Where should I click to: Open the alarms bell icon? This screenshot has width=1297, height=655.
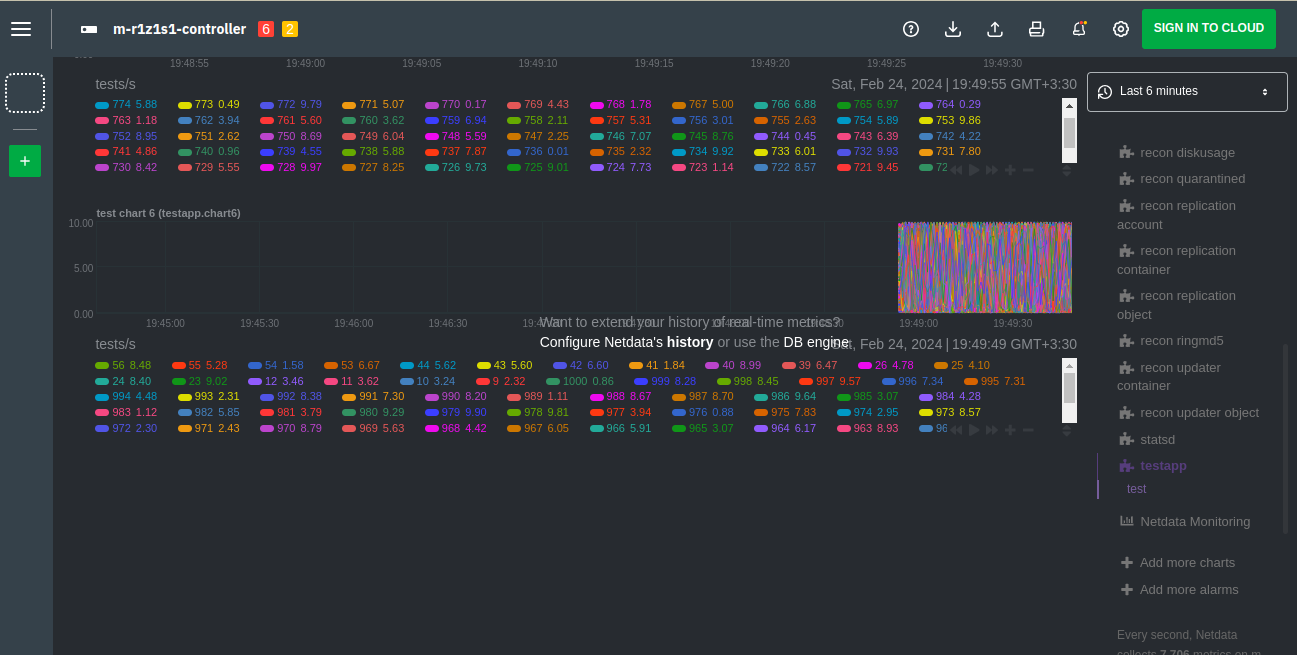[1079, 29]
